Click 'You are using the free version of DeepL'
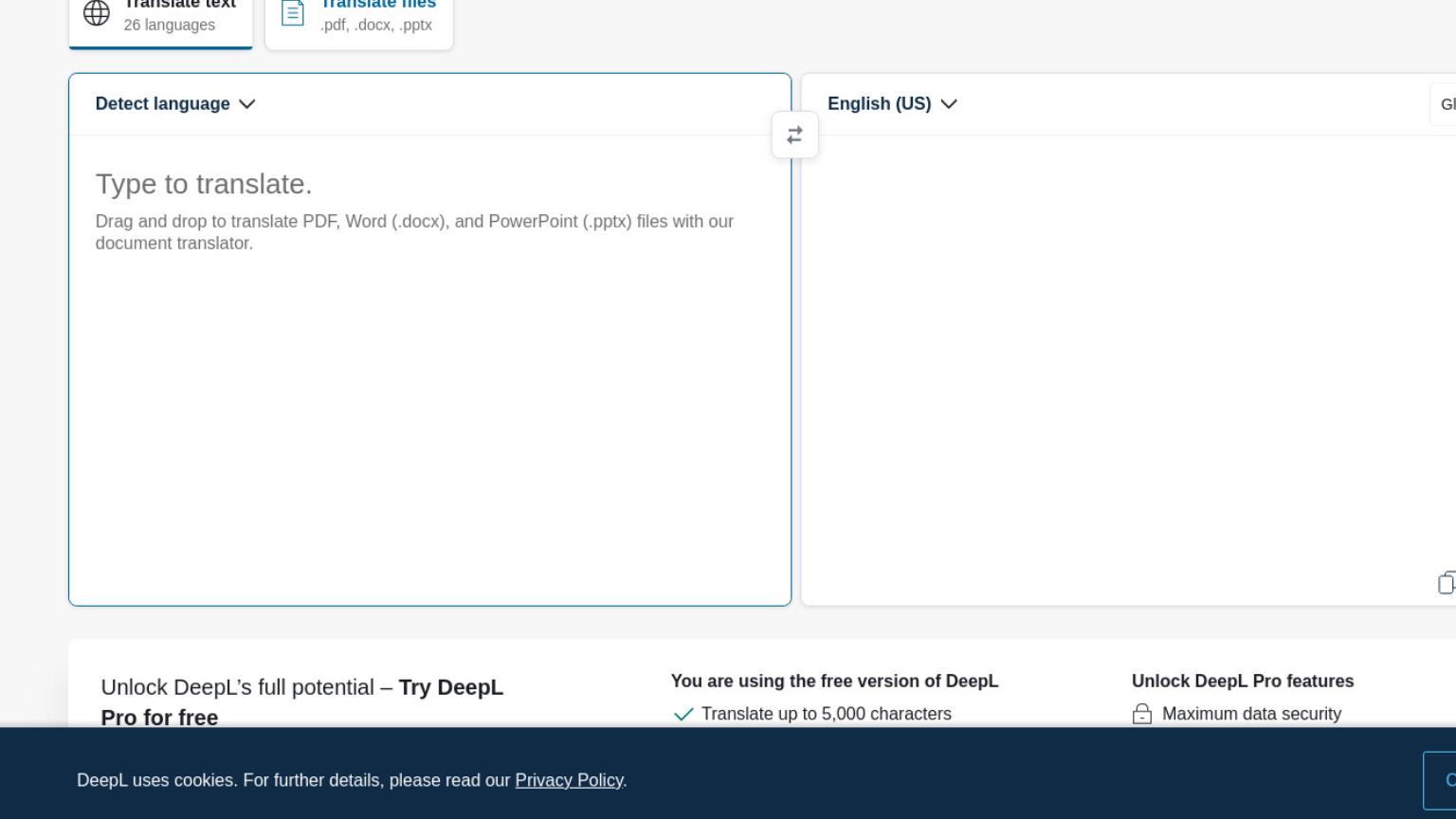Screen dimensions: 1456x819 (x=834, y=681)
